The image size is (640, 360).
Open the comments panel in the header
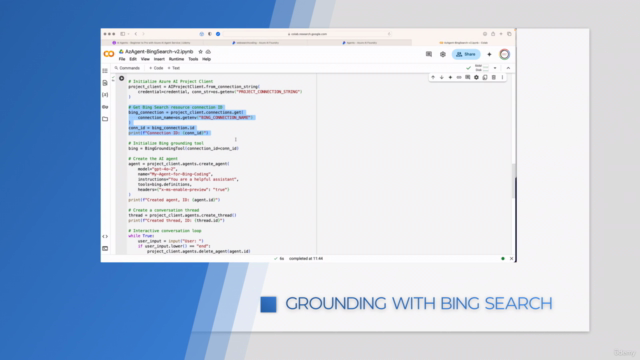(x=429, y=54)
